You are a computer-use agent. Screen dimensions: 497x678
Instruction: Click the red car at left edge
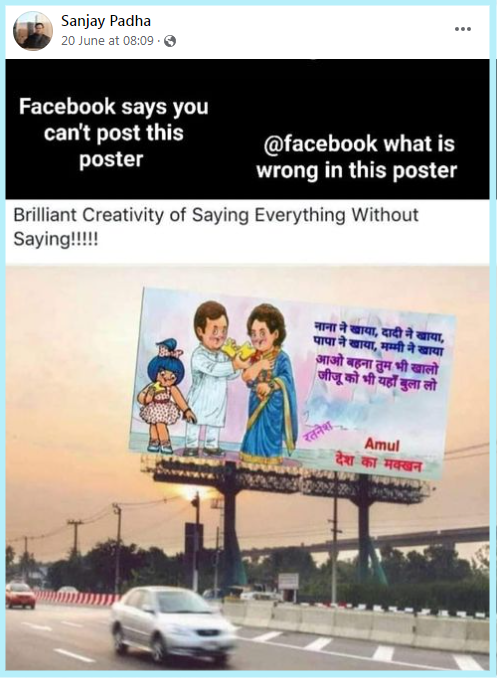click(x=20, y=595)
